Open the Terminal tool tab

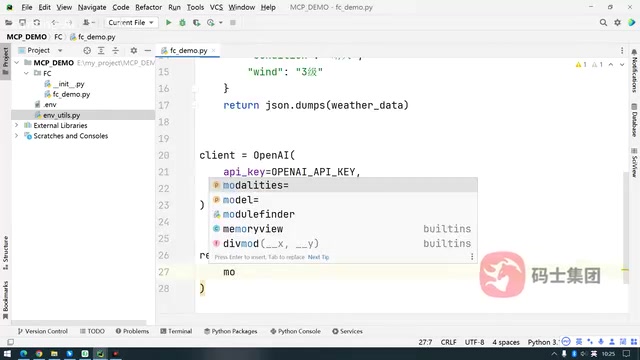(176, 331)
